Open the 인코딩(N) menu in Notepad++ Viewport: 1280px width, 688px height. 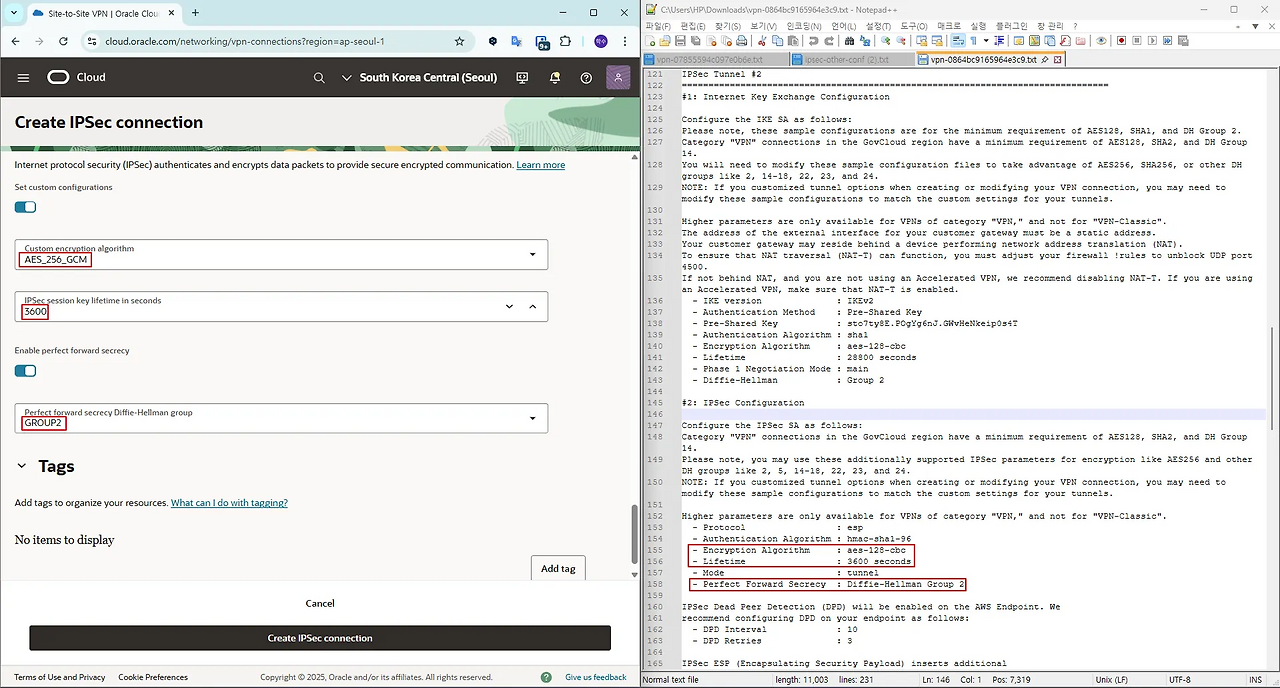tap(805, 26)
